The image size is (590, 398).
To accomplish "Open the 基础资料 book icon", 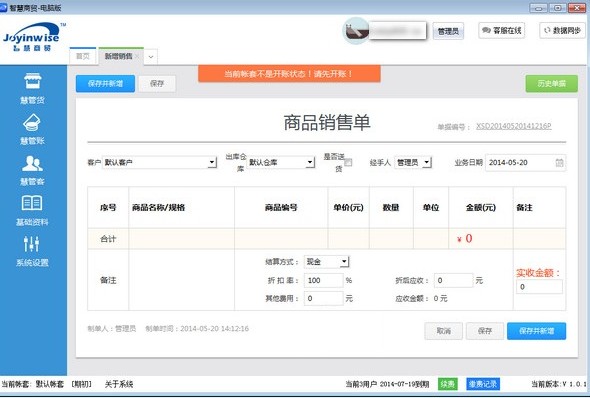I will 32,203.
